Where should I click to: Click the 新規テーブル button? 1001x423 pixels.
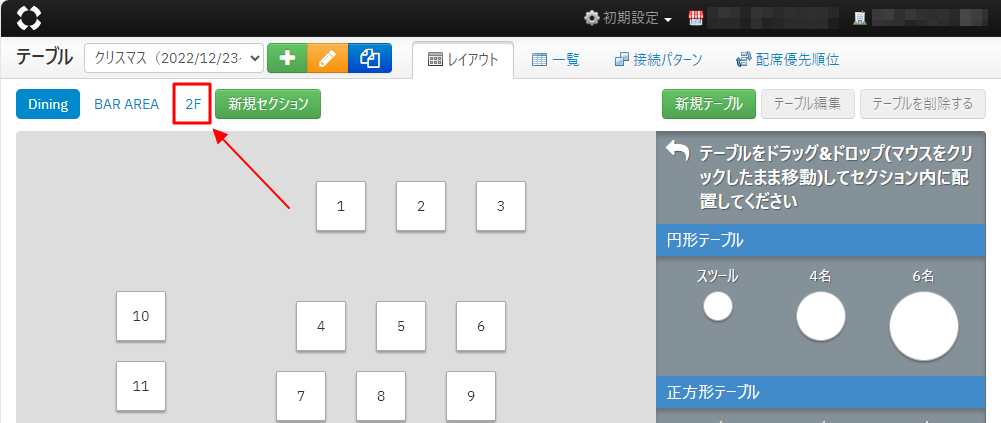(708, 104)
